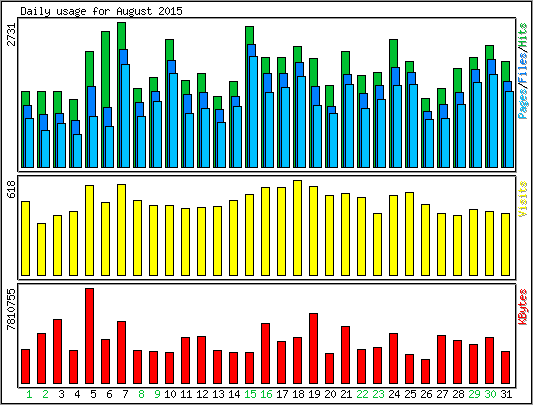Select day 25 on the date axis
The image size is (533, 405).
410,394
